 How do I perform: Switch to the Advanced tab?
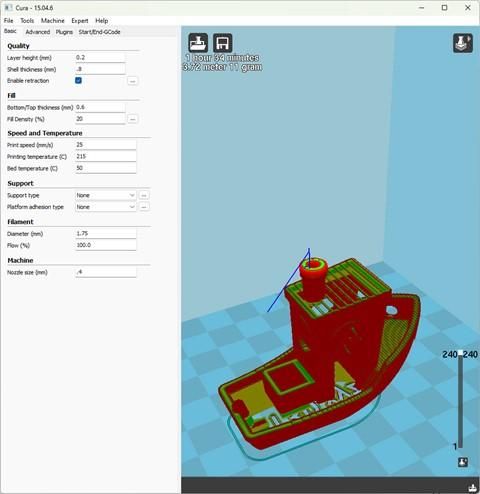pos(38,32)
